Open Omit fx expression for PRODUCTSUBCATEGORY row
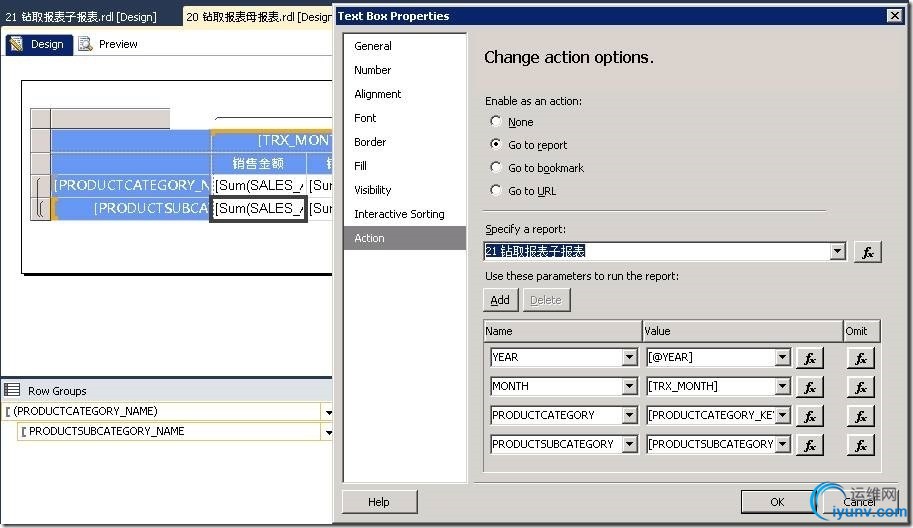The image size is (913, 528). click(x=861, y=445)
